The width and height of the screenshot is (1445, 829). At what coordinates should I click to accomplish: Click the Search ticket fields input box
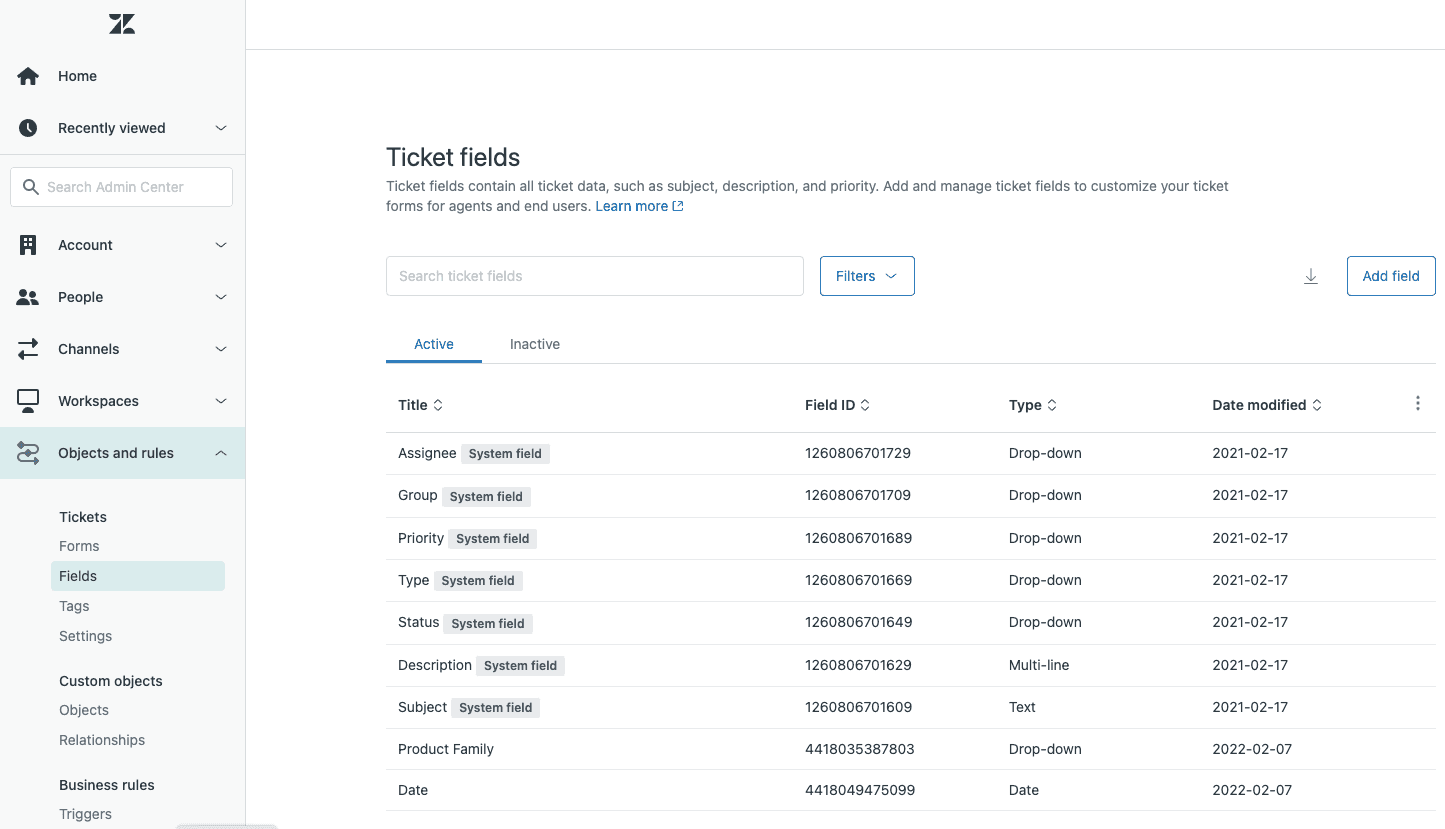point(594,275)
